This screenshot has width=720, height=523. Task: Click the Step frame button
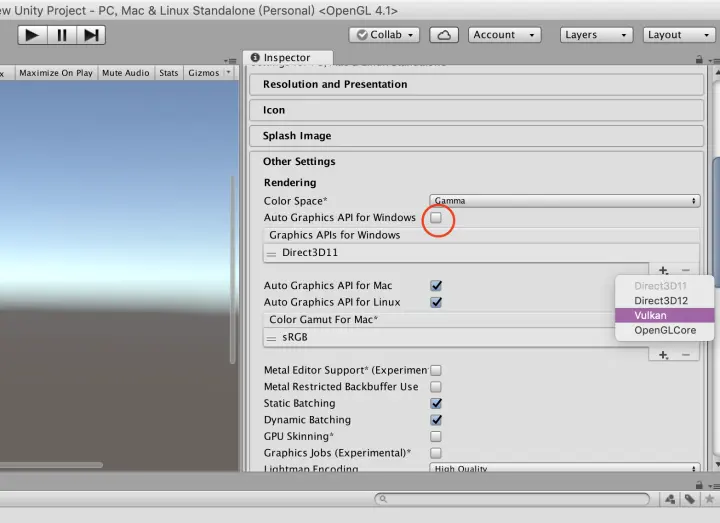pos(91,35)
